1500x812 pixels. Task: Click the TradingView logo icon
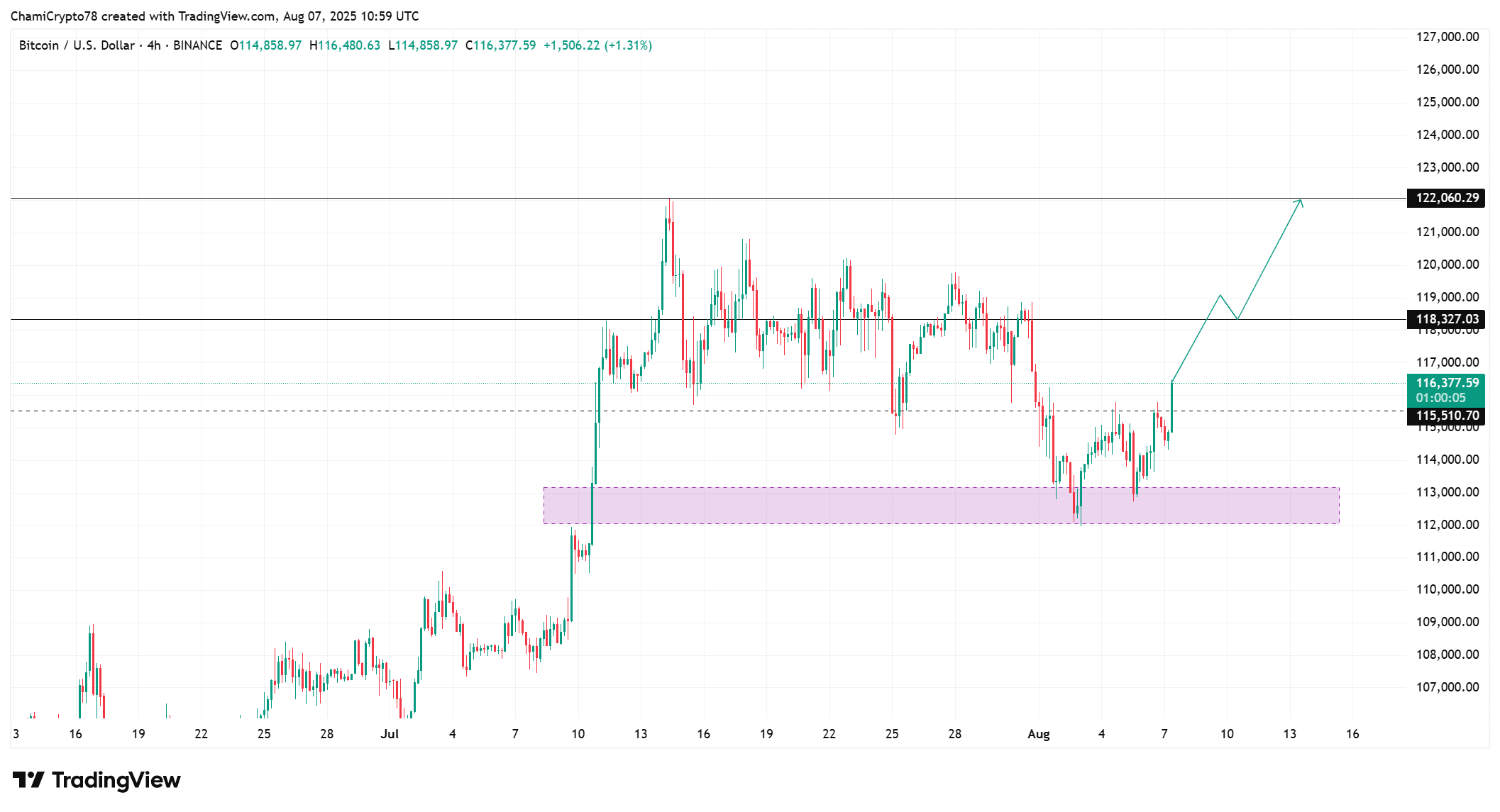28,780
